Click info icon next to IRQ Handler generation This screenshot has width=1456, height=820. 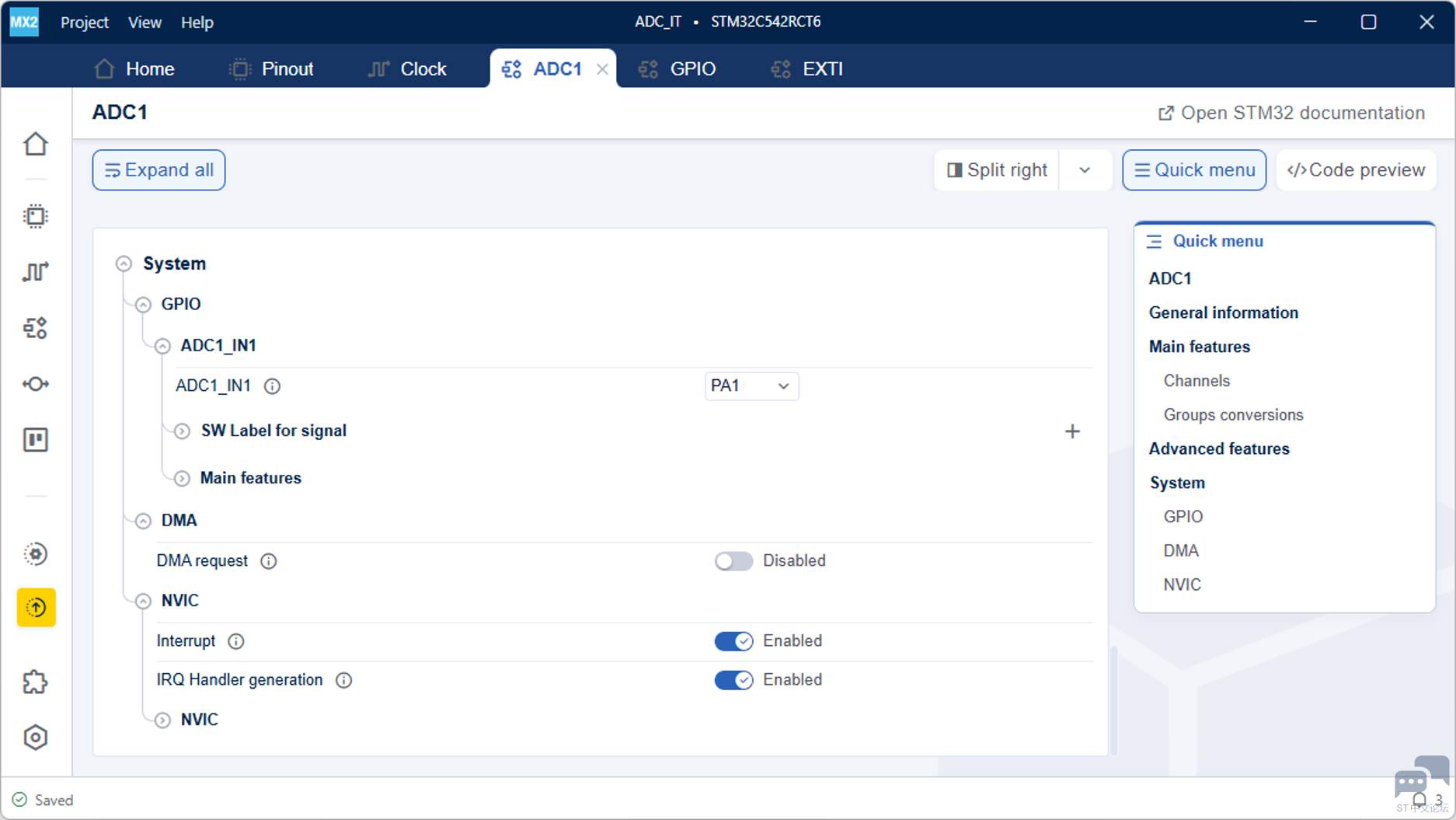(x=343, y=680)
